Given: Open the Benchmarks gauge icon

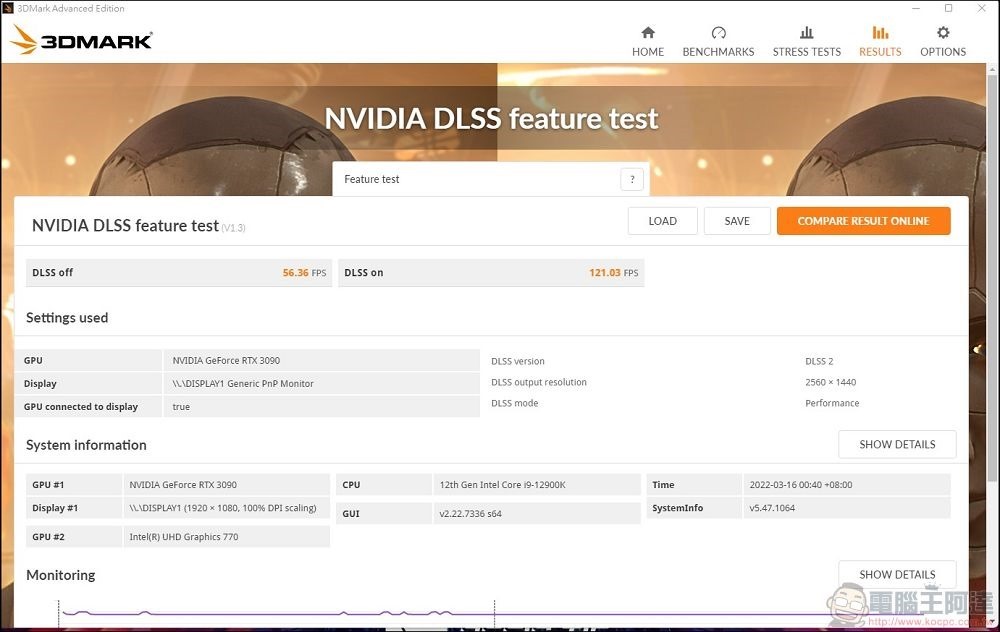Looking at the screenshot, I should point(718,33).
